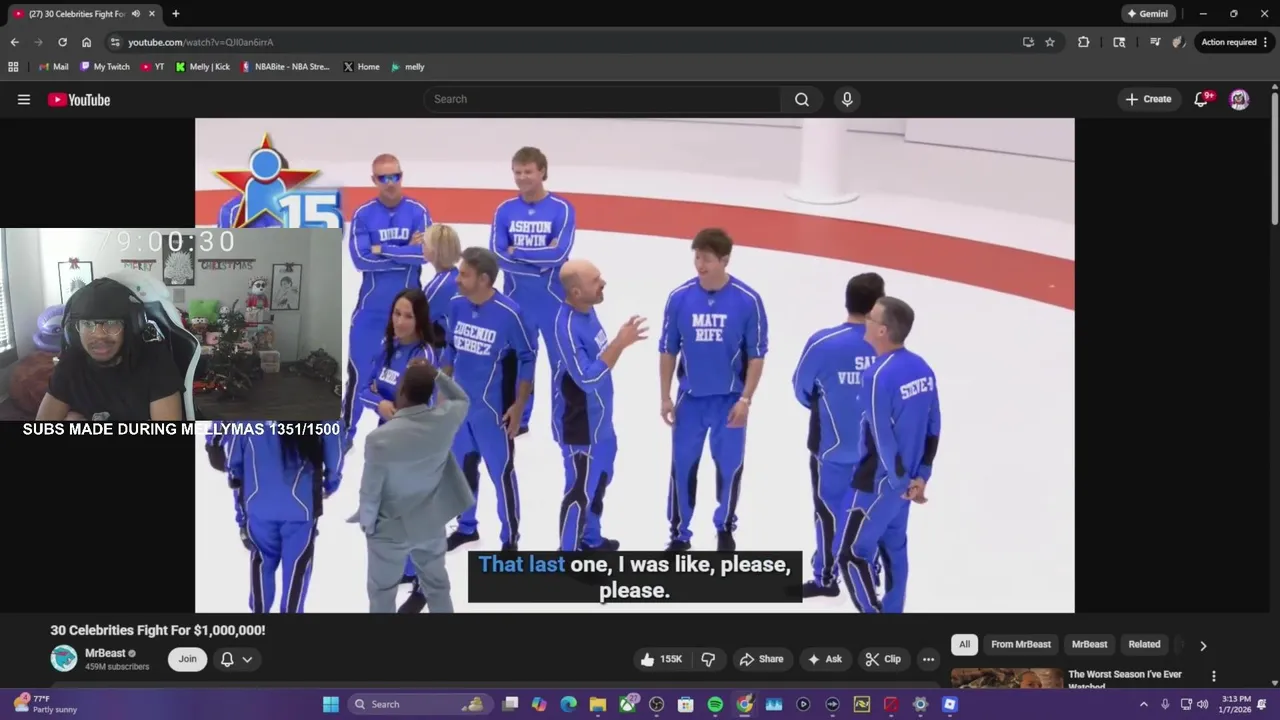
Task: Open Chrome media controls icon
Action: pyautogui.click(x=1155, y=42)
